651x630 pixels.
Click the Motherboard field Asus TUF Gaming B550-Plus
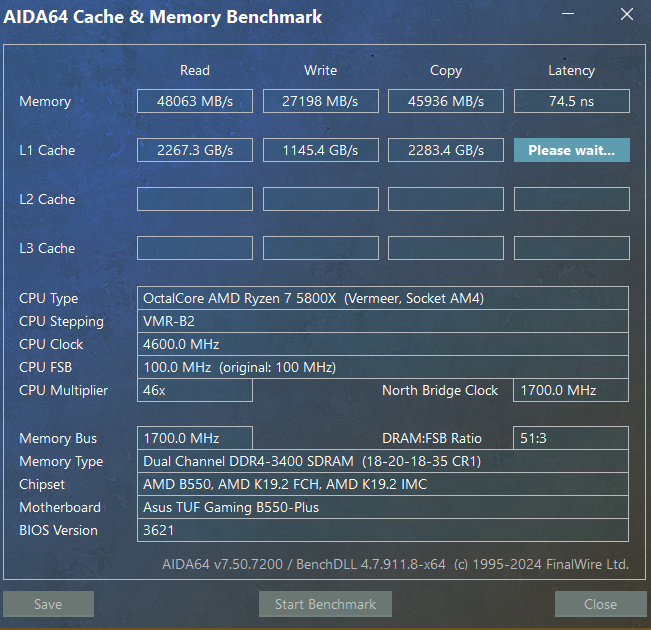383,507
